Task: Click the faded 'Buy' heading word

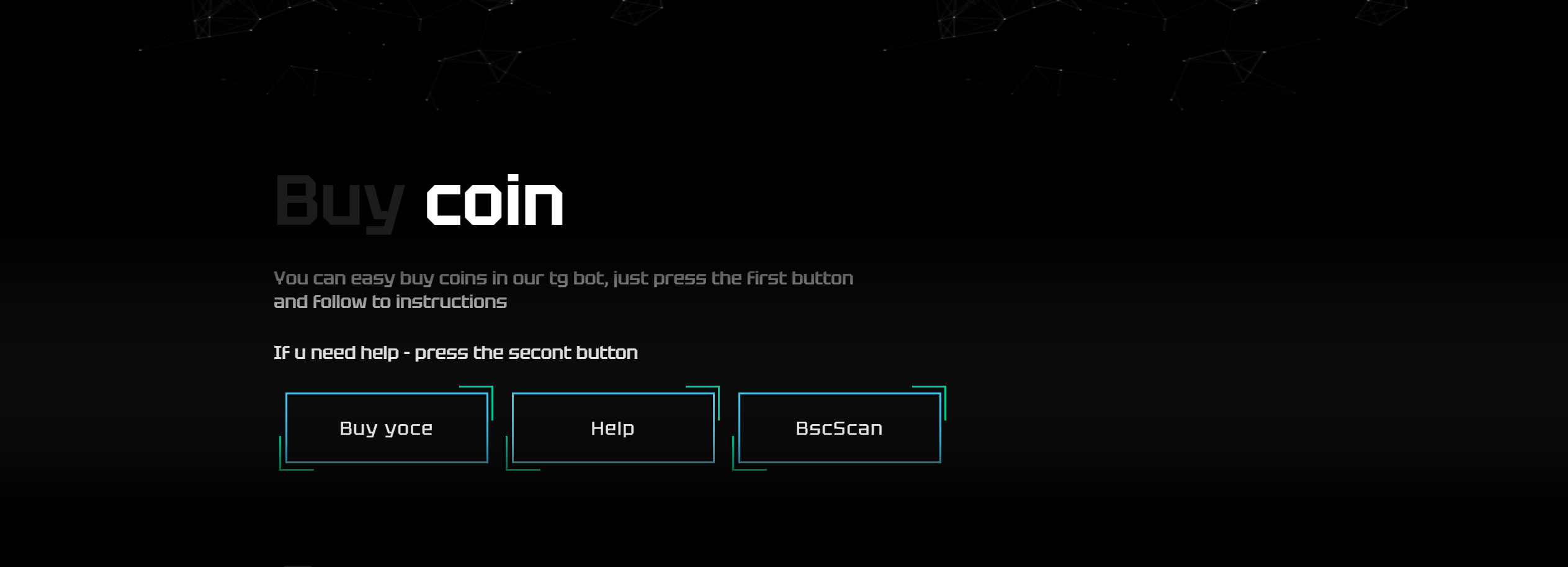Action: (339, 202)
